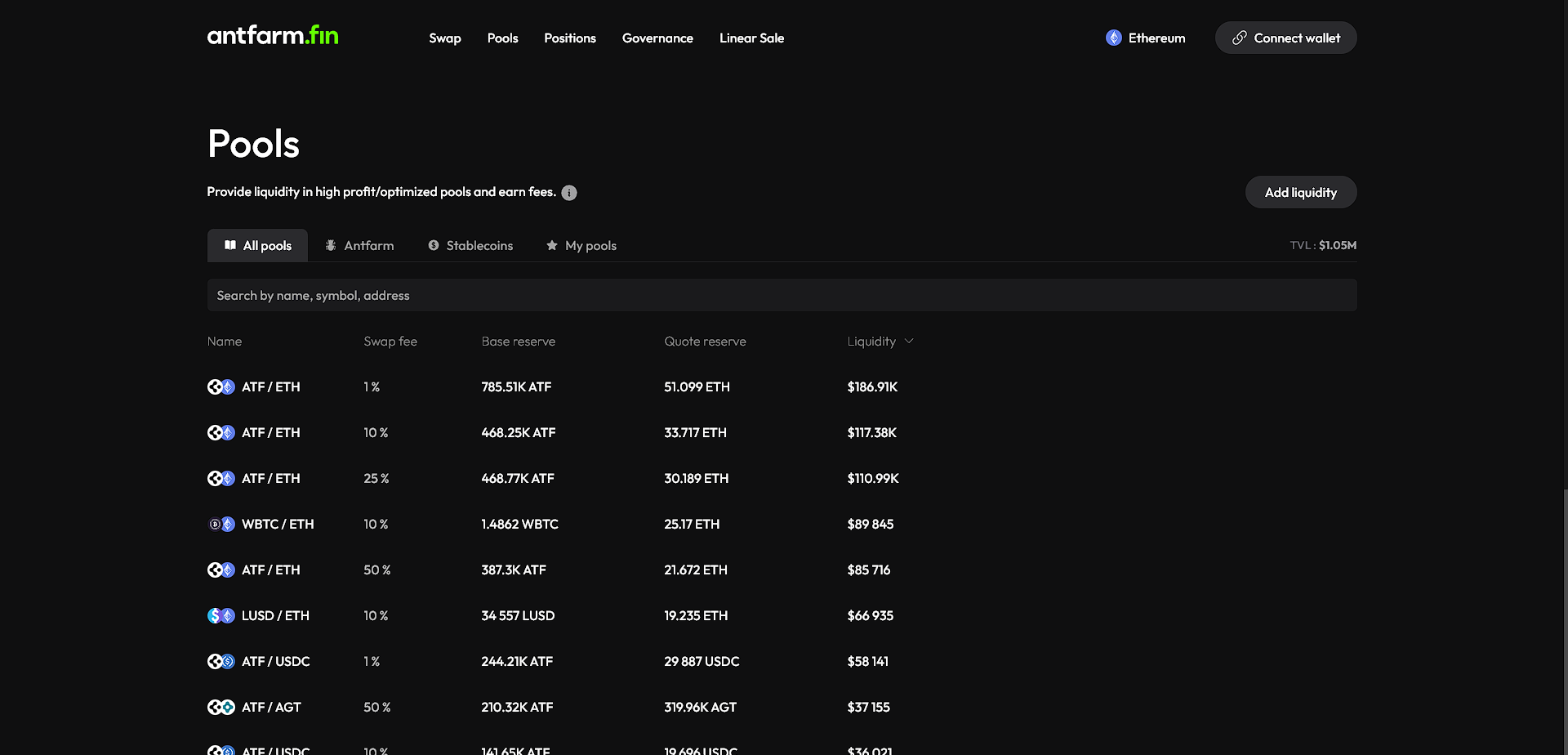Click the WBTC / ETH token pair icon
1568x755 pixels.
tap(221, 525)
